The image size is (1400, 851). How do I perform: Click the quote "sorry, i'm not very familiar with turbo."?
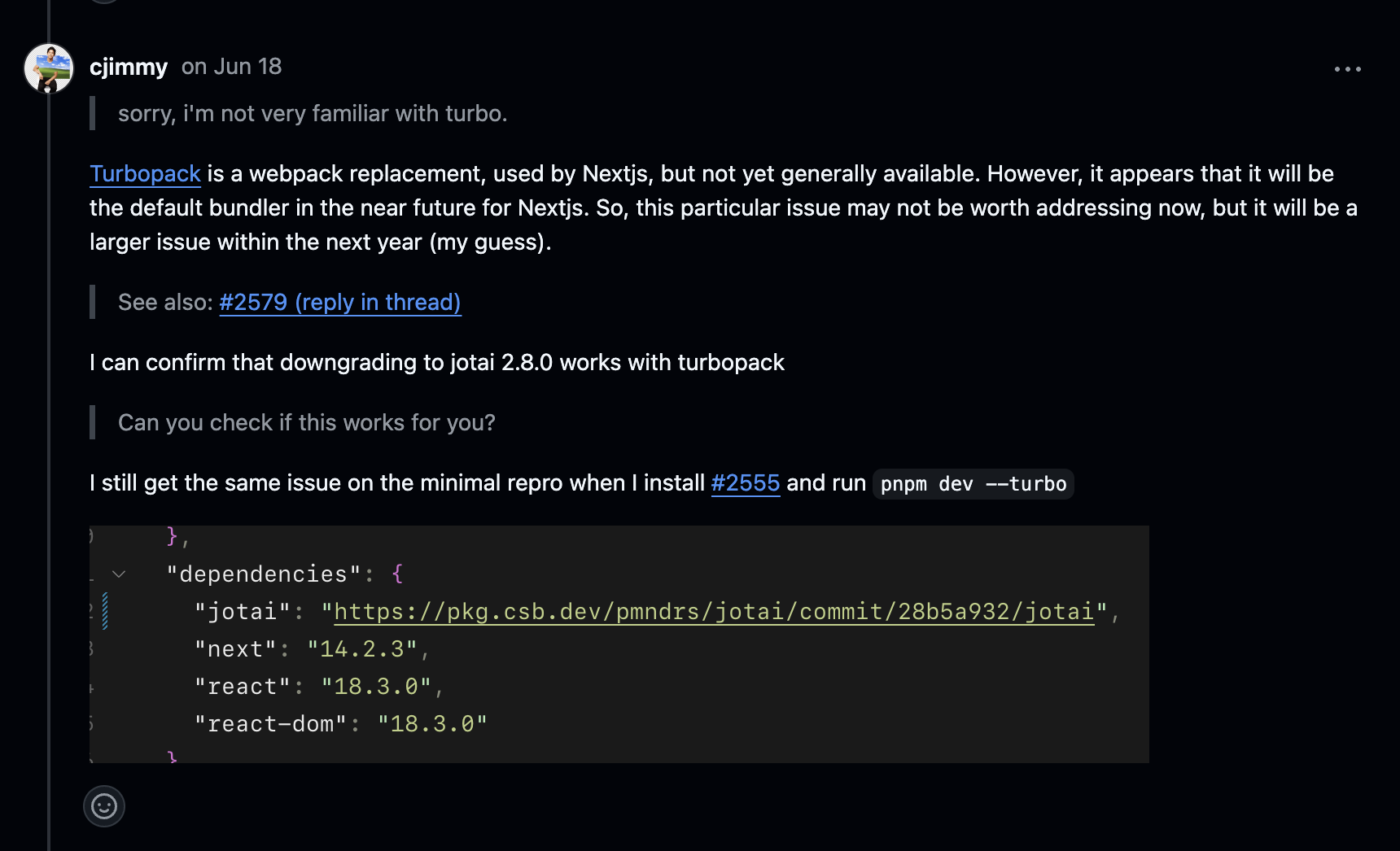point(313,114)
